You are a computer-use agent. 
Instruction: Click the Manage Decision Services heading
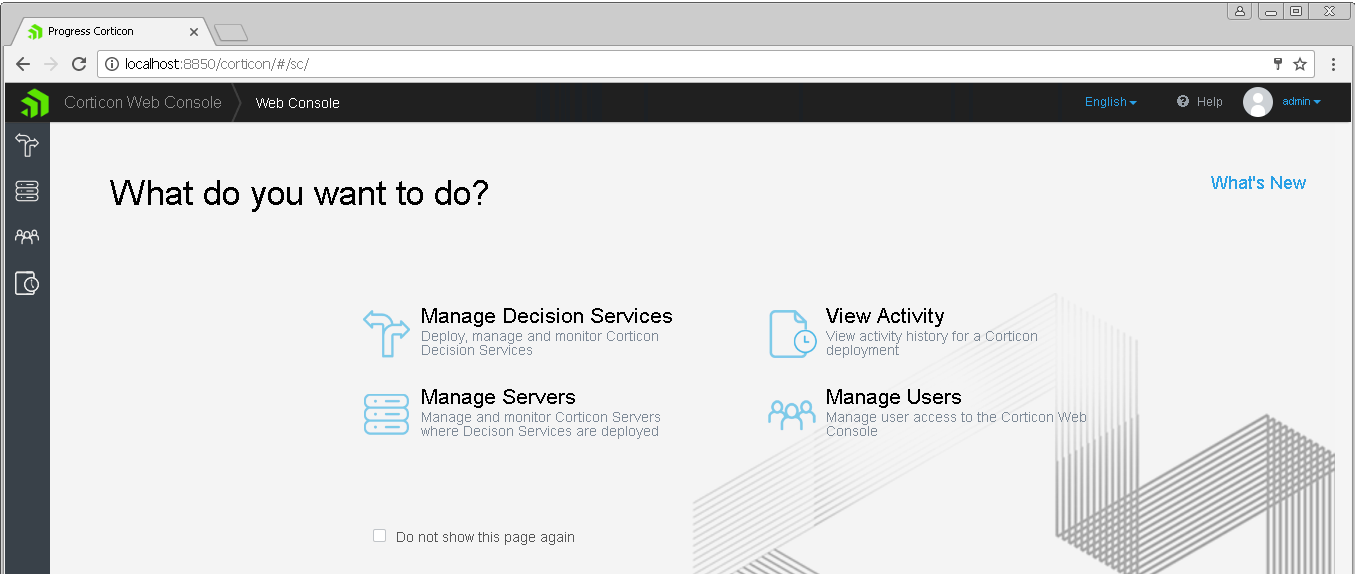click(x=546, y=316)
